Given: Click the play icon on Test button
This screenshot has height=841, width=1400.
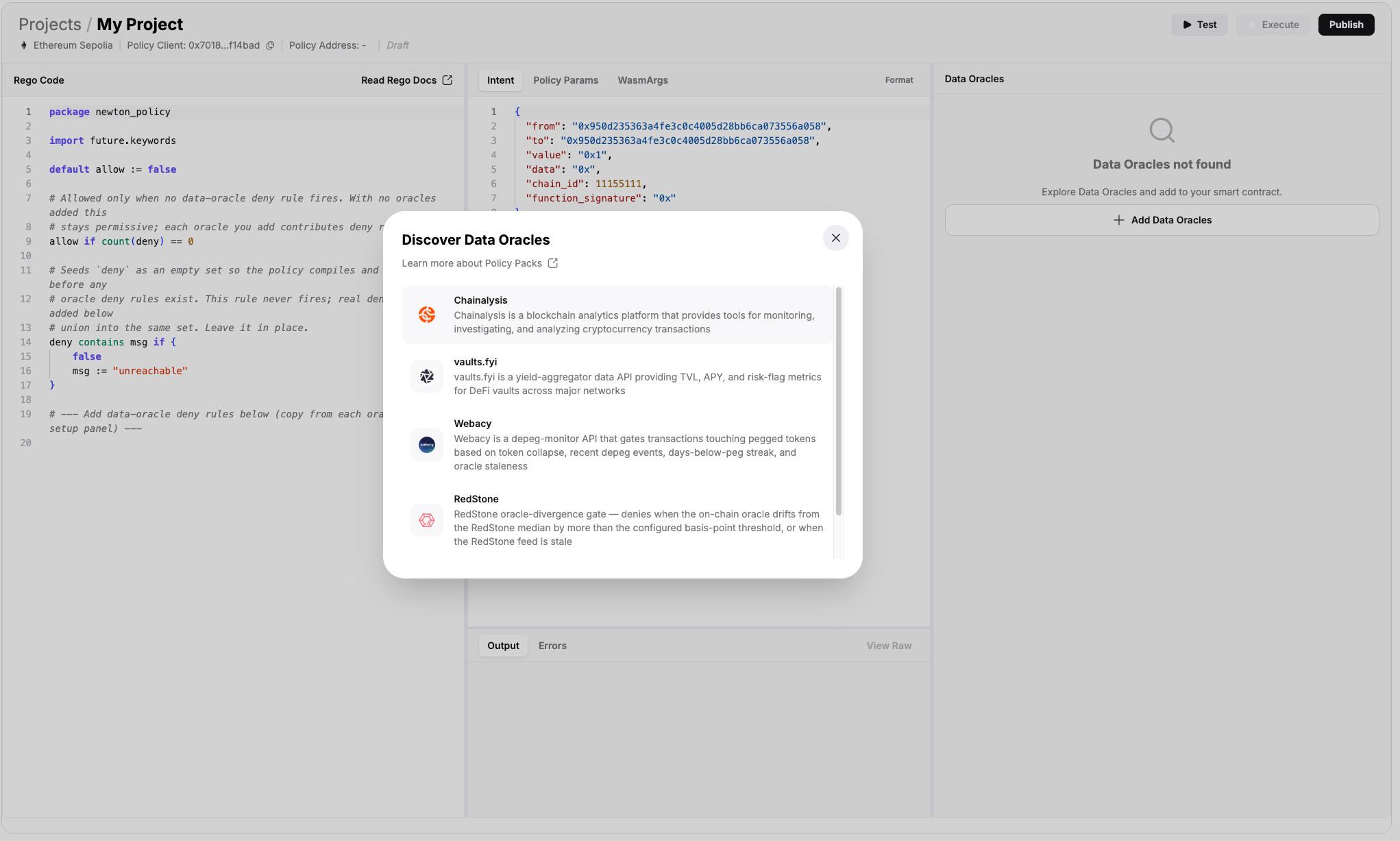Looking at the screenshot, I should (1187, 25).
